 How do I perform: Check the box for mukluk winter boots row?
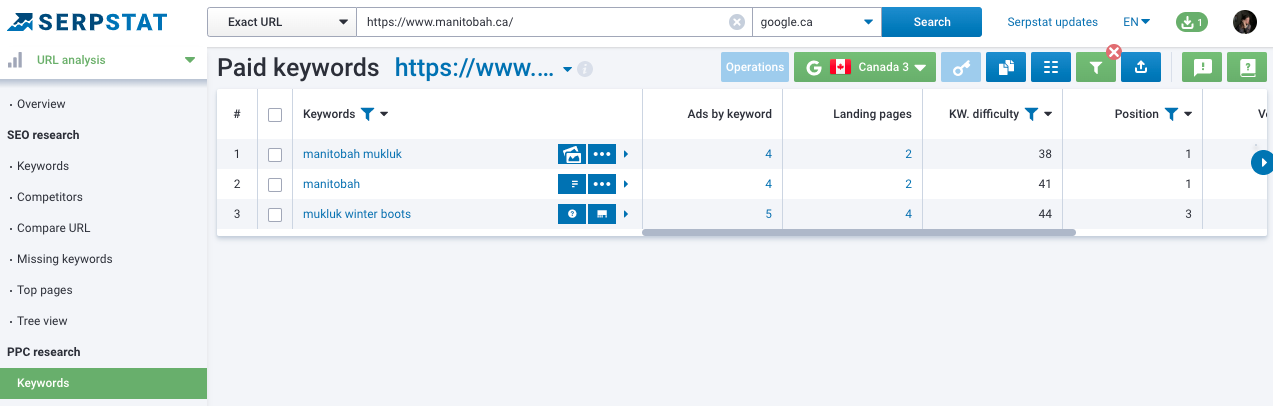tap(275, 215)
